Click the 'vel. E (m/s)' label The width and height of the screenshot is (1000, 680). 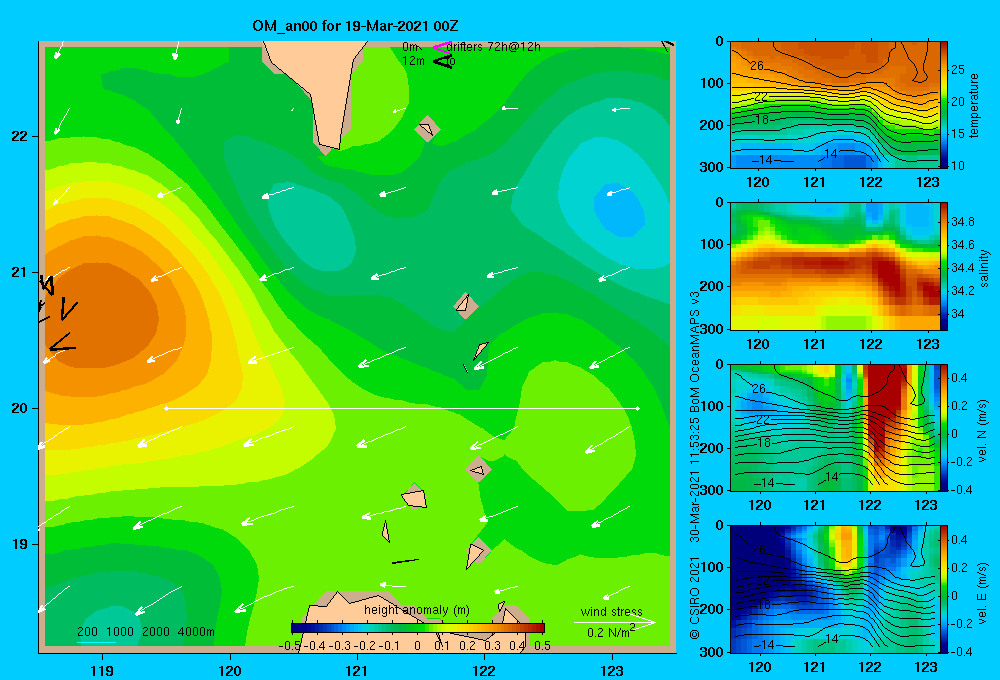(983, 593)
